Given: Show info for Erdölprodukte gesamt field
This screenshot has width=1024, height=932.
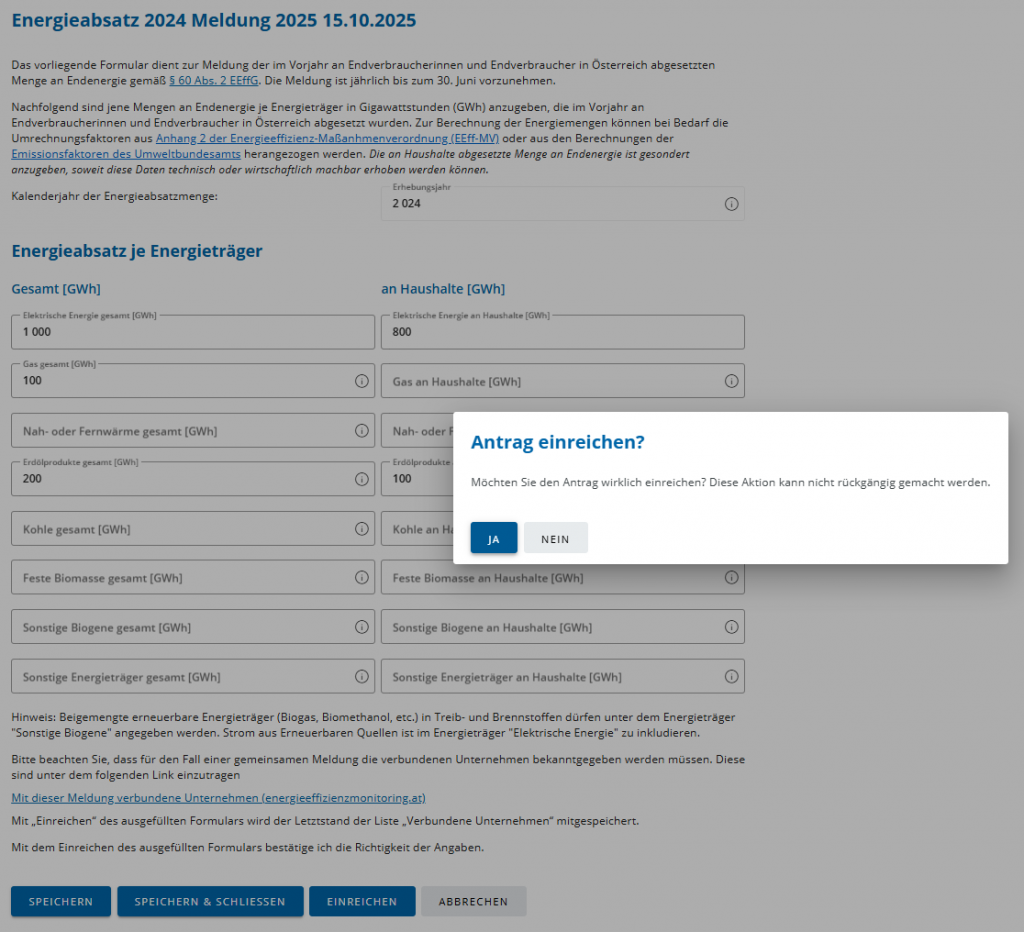Looking at the screenshot, I should [361, 479].
